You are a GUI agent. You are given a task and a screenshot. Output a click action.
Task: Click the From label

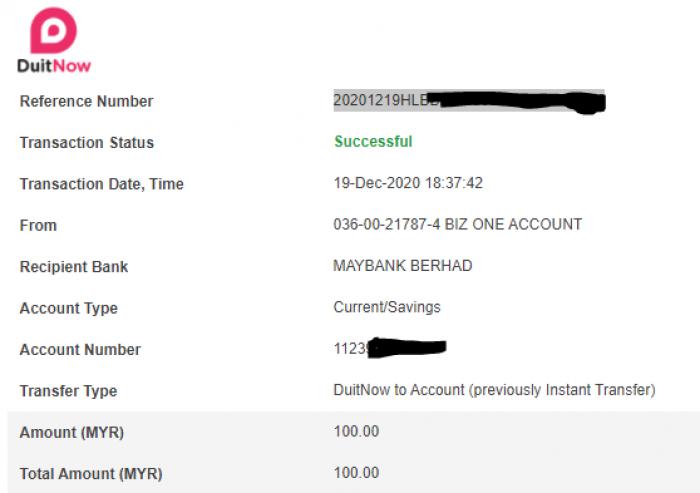coord(38,226)
